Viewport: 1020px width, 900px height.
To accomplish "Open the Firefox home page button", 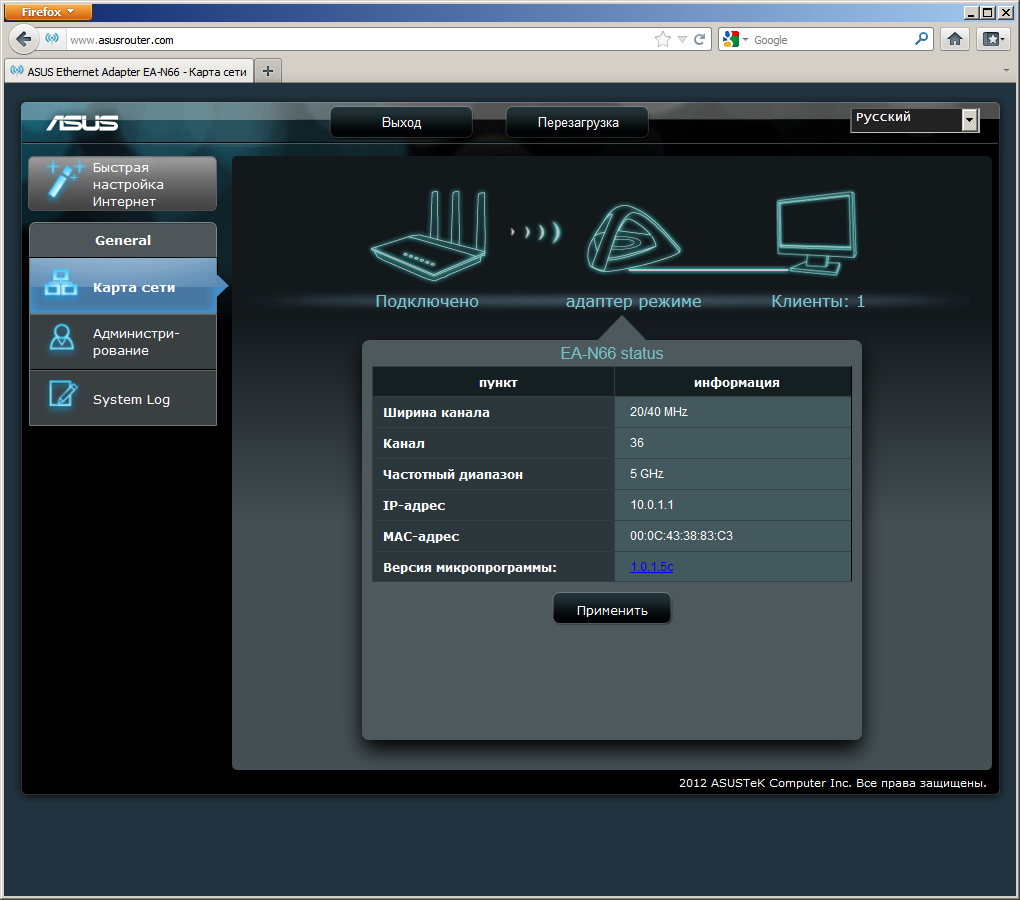I will 954,40.
